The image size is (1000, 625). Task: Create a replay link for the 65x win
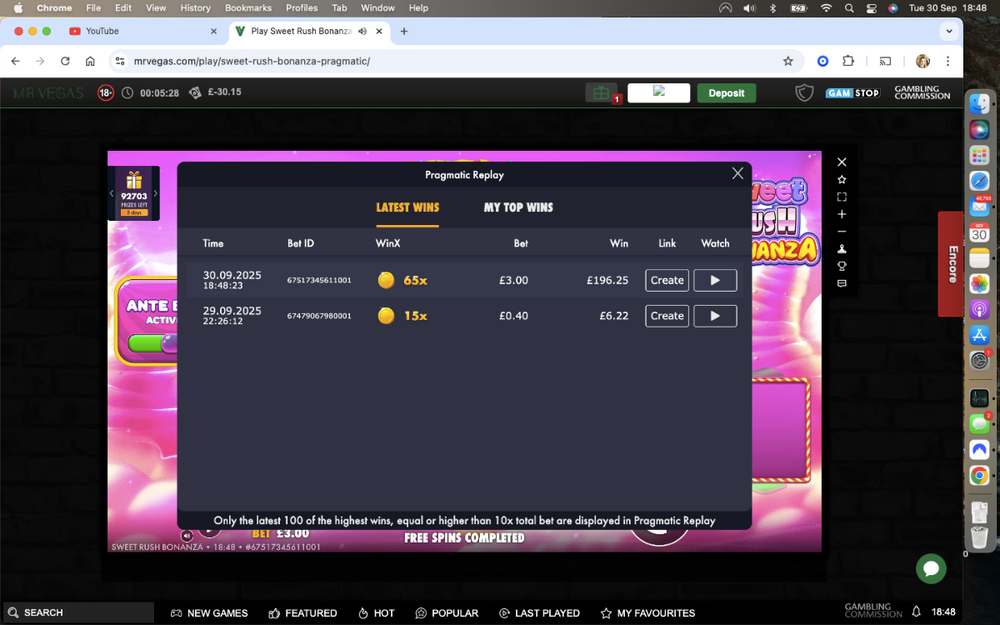click(x=666, y=280)
